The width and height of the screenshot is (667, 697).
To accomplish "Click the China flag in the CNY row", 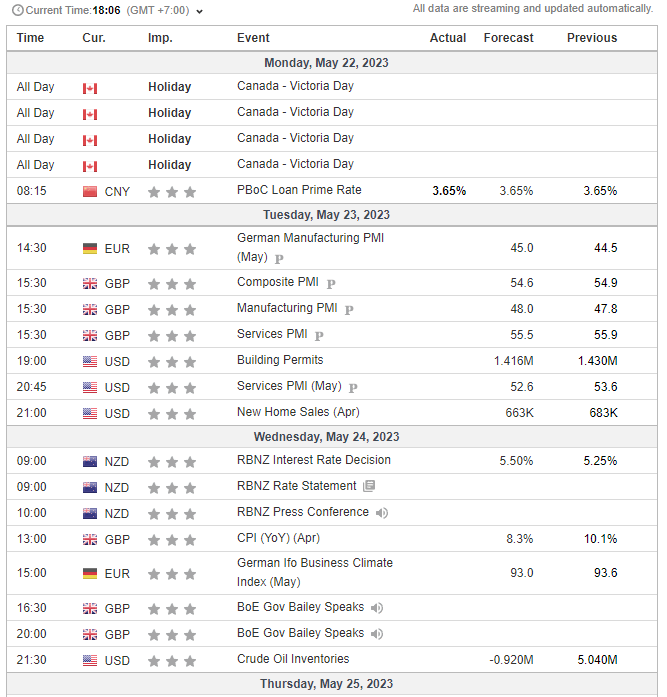I will click(x=90, y=191).
